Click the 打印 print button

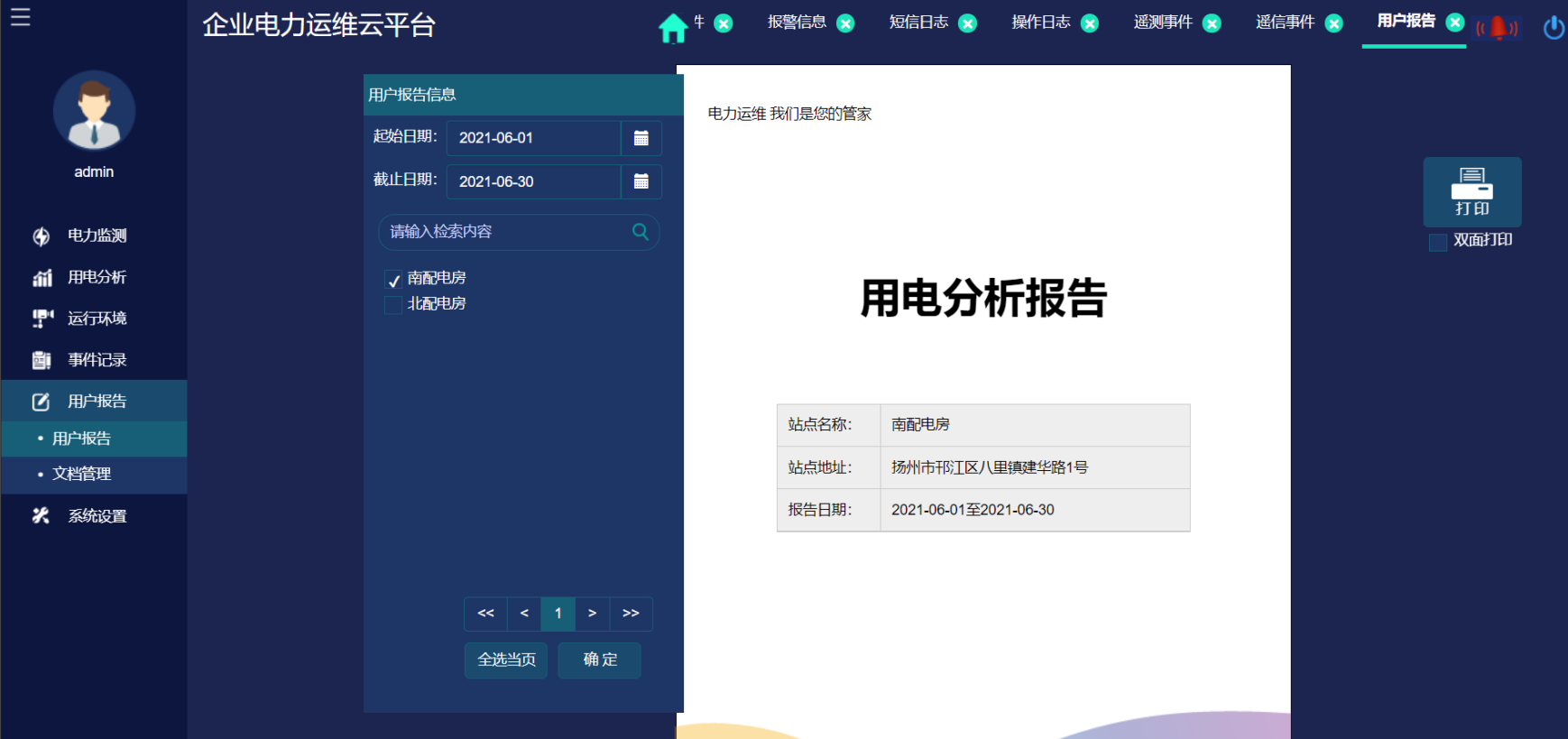1472,192
